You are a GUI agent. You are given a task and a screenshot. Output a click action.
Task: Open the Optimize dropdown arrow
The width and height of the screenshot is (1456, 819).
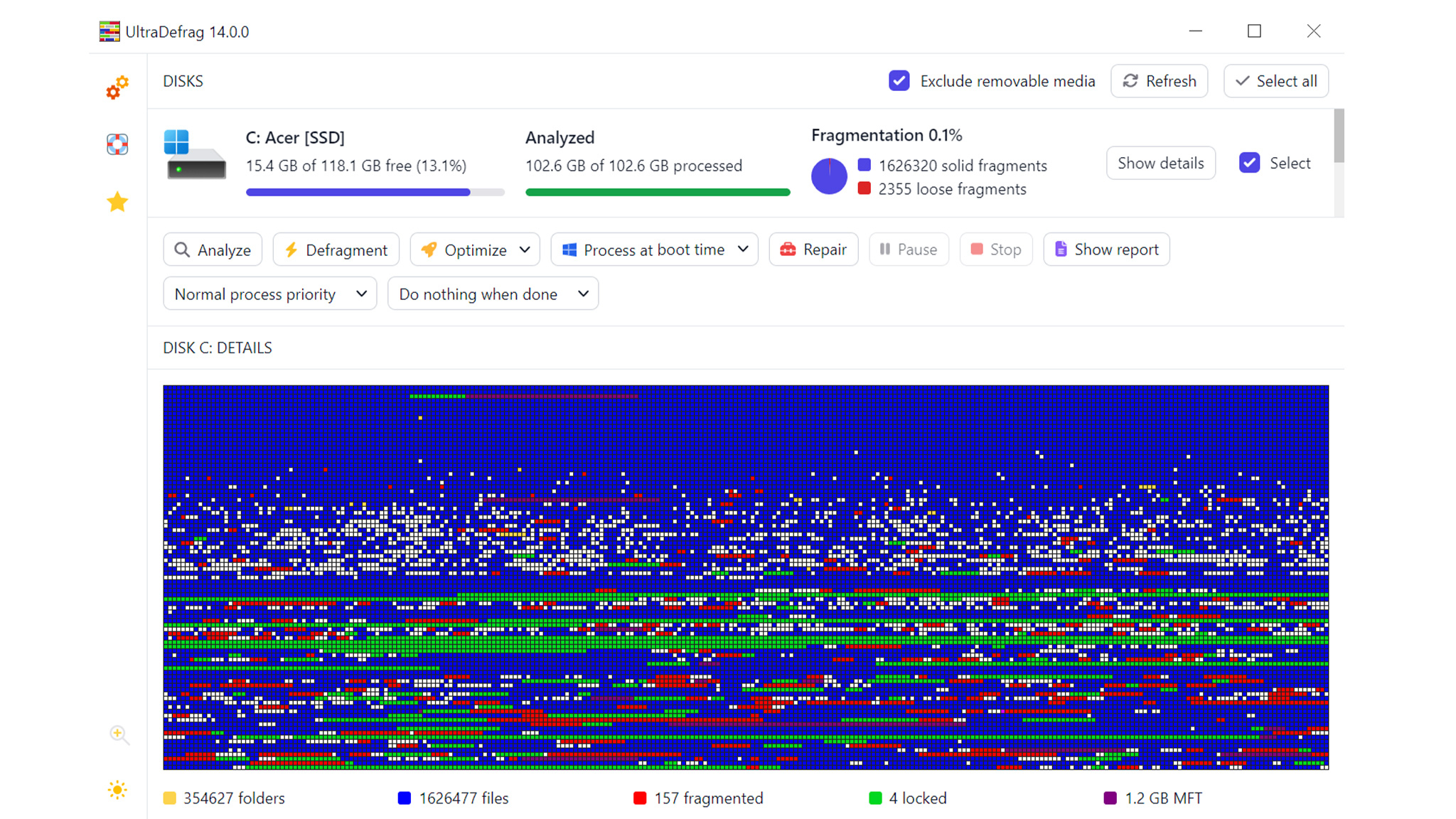pos(525,250)
